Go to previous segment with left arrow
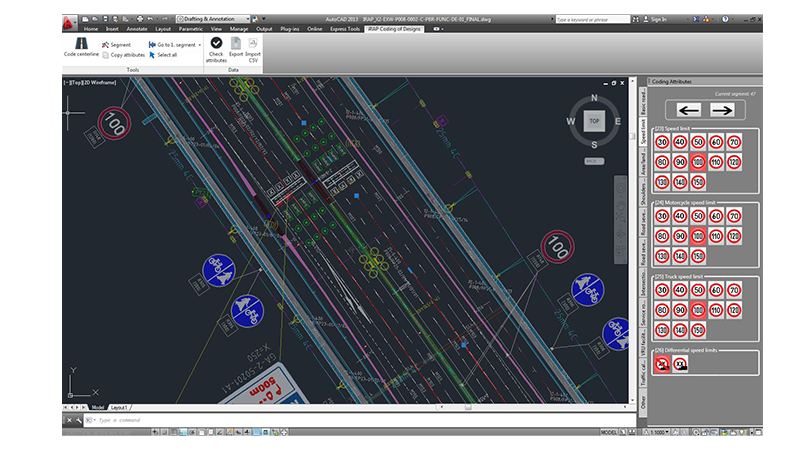This screenshot has width=800, height=450. point(689,110)
